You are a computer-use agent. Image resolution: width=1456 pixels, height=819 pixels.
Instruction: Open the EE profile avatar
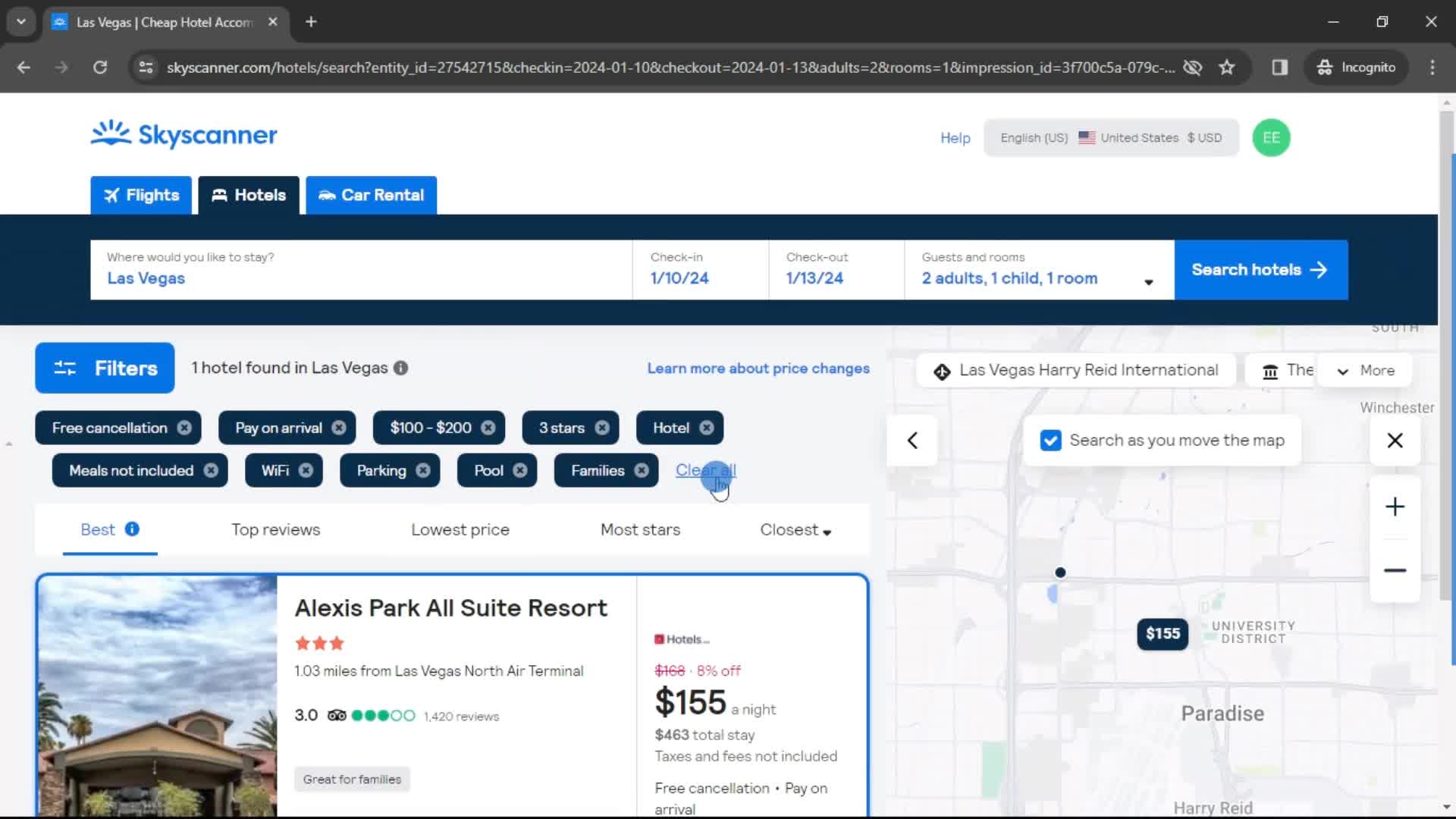point(1271,138)
